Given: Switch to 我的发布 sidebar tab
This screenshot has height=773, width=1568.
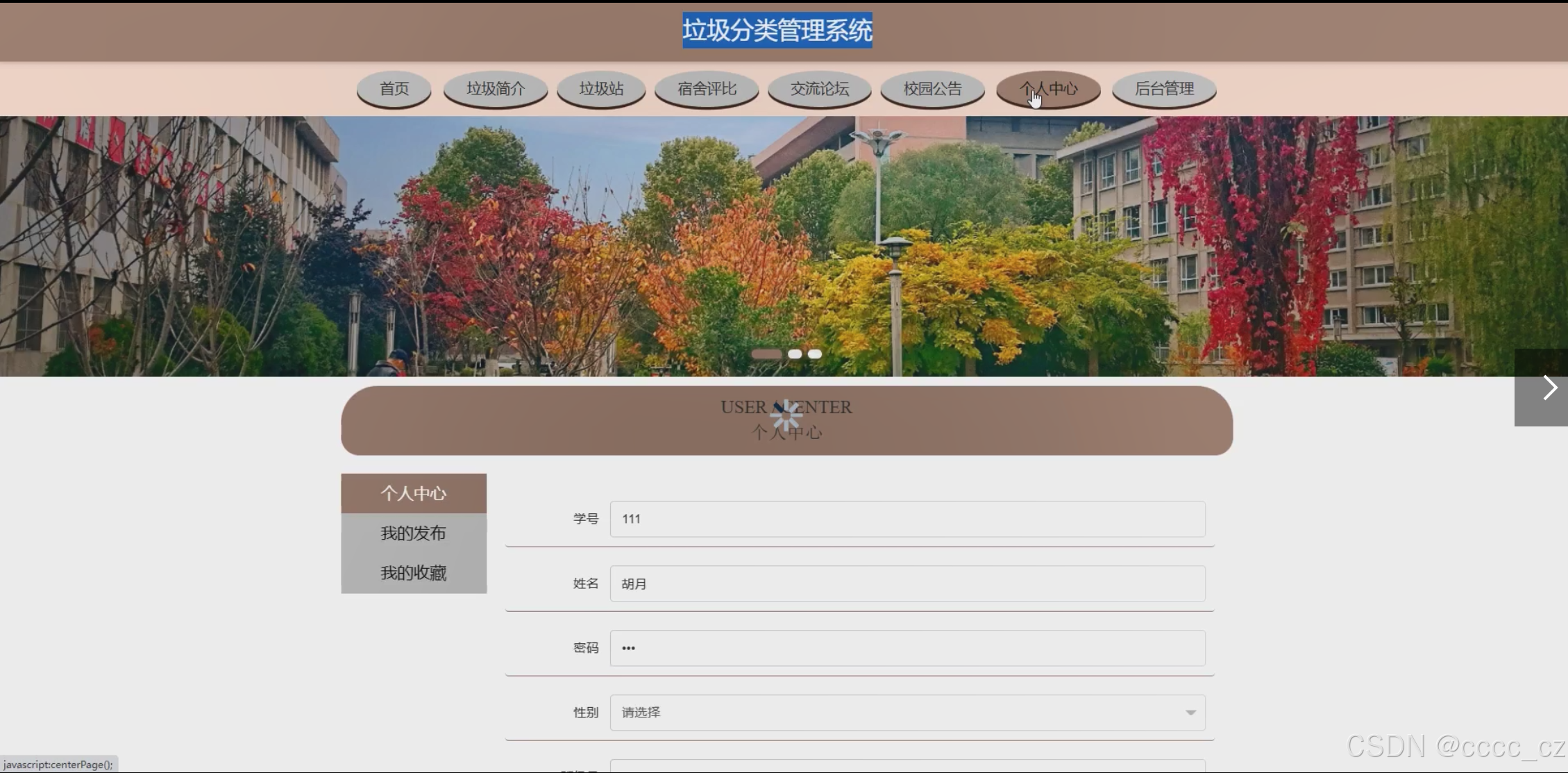Looking at the screenshot, I should [x=414, y=533].
